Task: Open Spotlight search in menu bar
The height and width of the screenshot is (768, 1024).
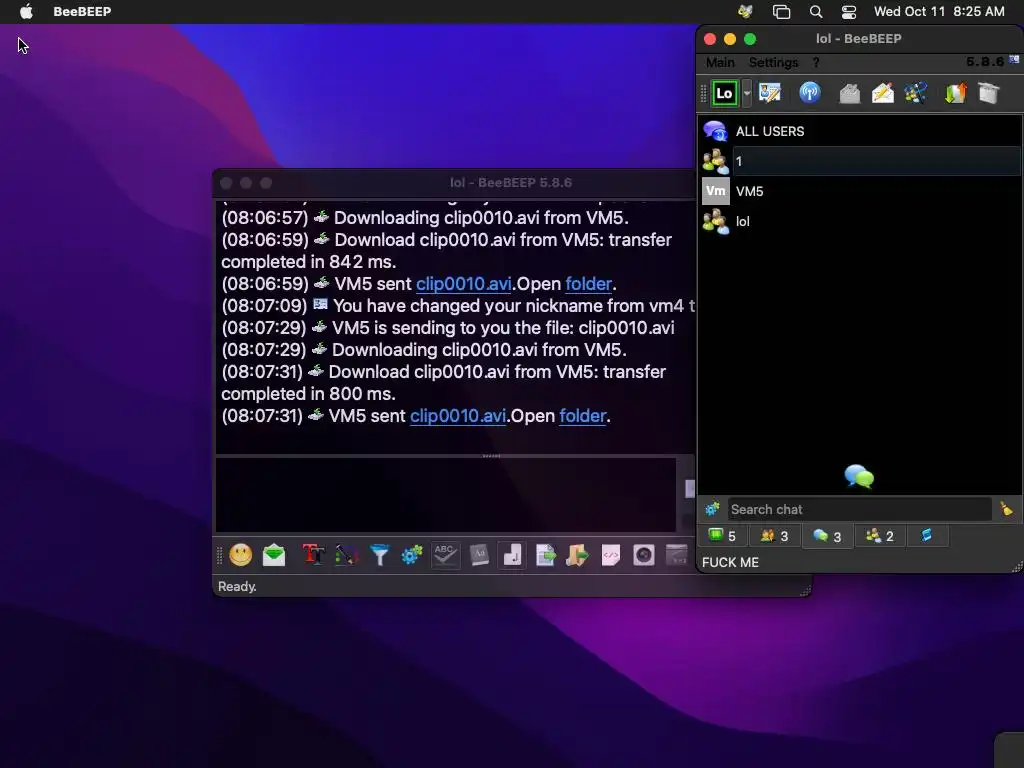Action: click(816, 11)
